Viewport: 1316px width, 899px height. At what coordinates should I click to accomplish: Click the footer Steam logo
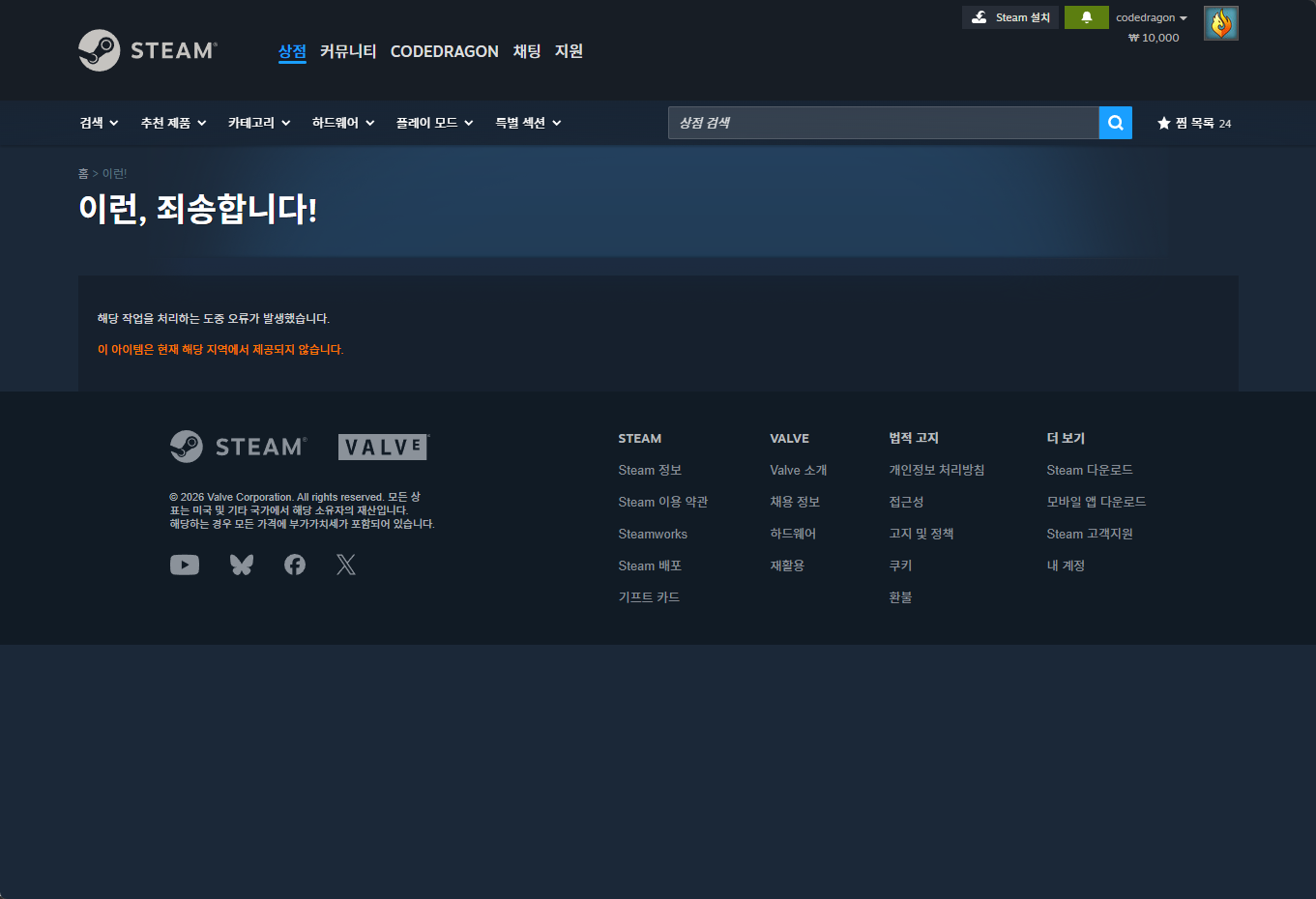point(238,447)
